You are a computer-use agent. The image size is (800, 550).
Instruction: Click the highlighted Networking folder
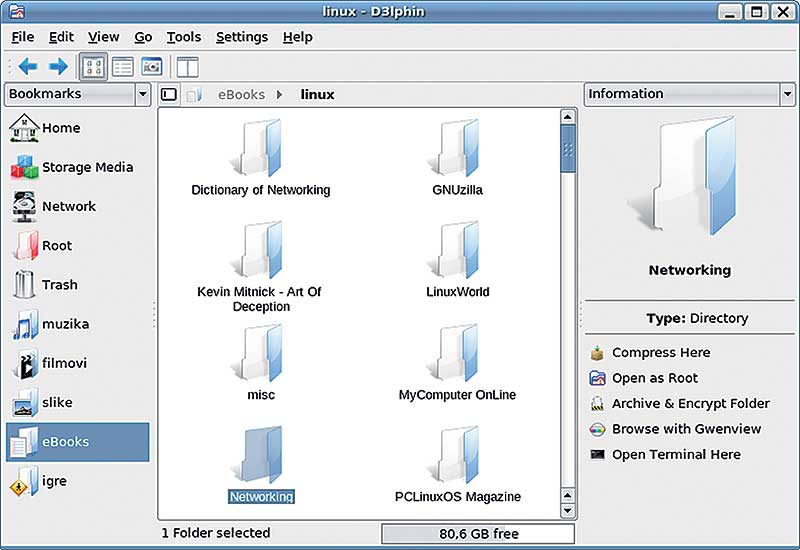tap(261, 465)
